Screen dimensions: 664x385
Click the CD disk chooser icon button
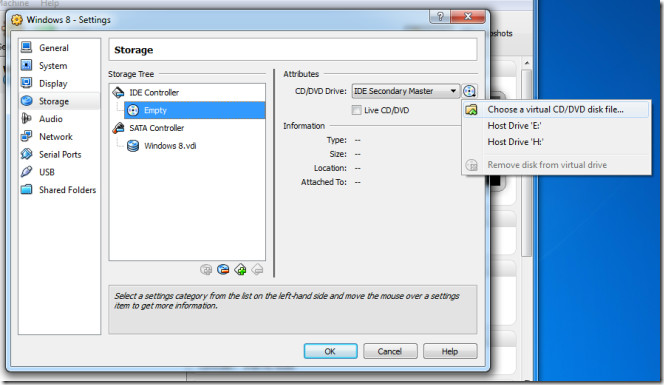click(x=469, y=91)
